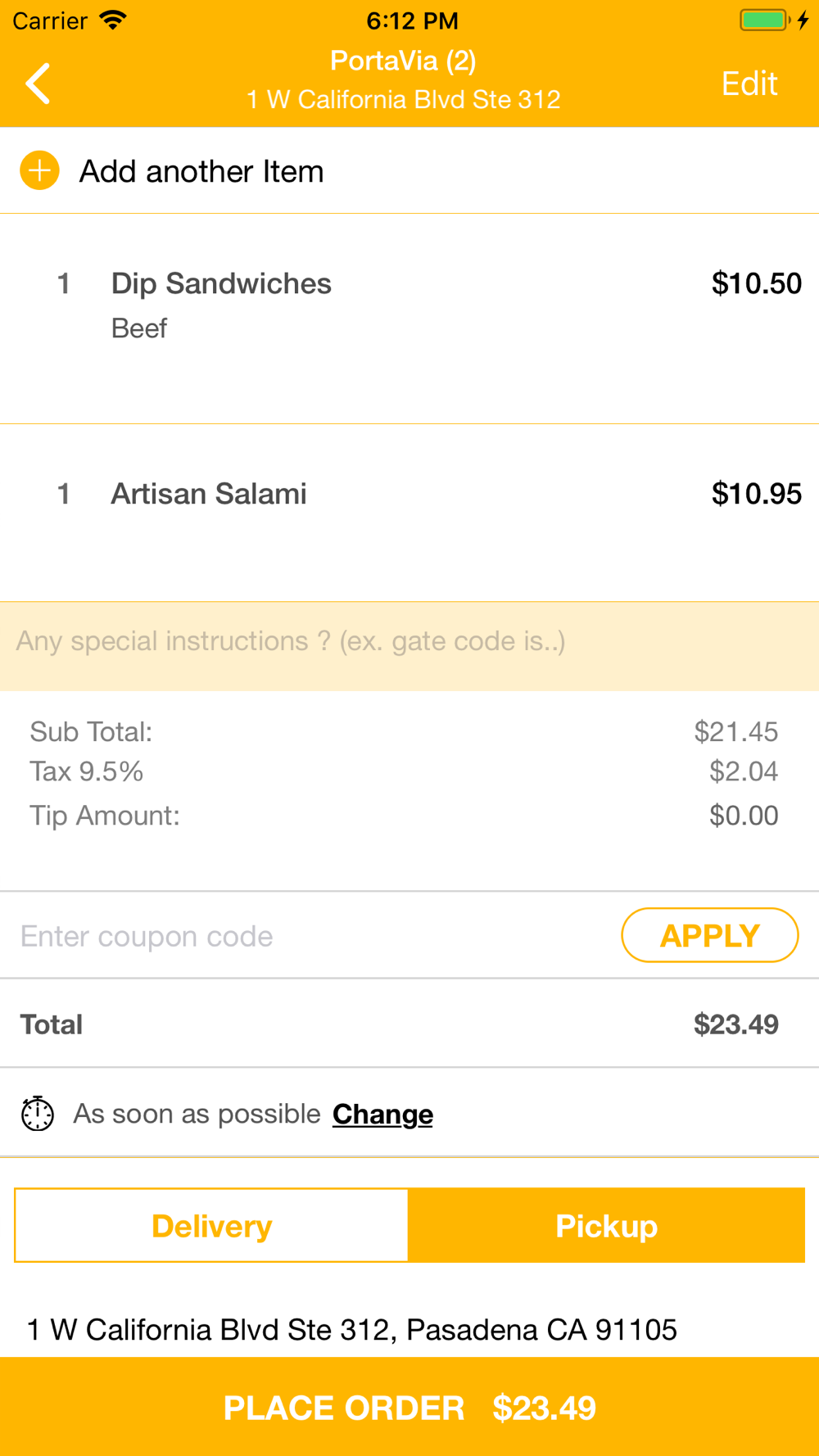Focus the coupon code field
Viewport: 819px width, 1456px height.
[x=311, y=936]
